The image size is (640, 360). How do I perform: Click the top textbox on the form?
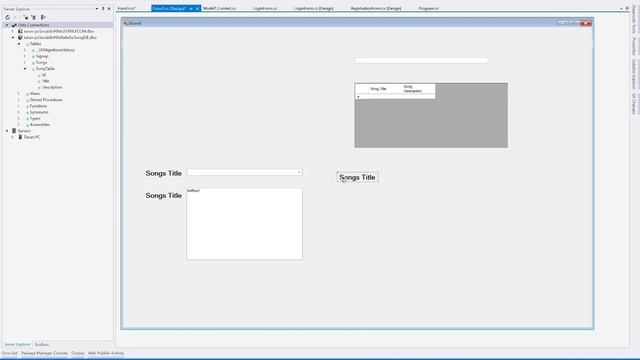pos(421,60)
